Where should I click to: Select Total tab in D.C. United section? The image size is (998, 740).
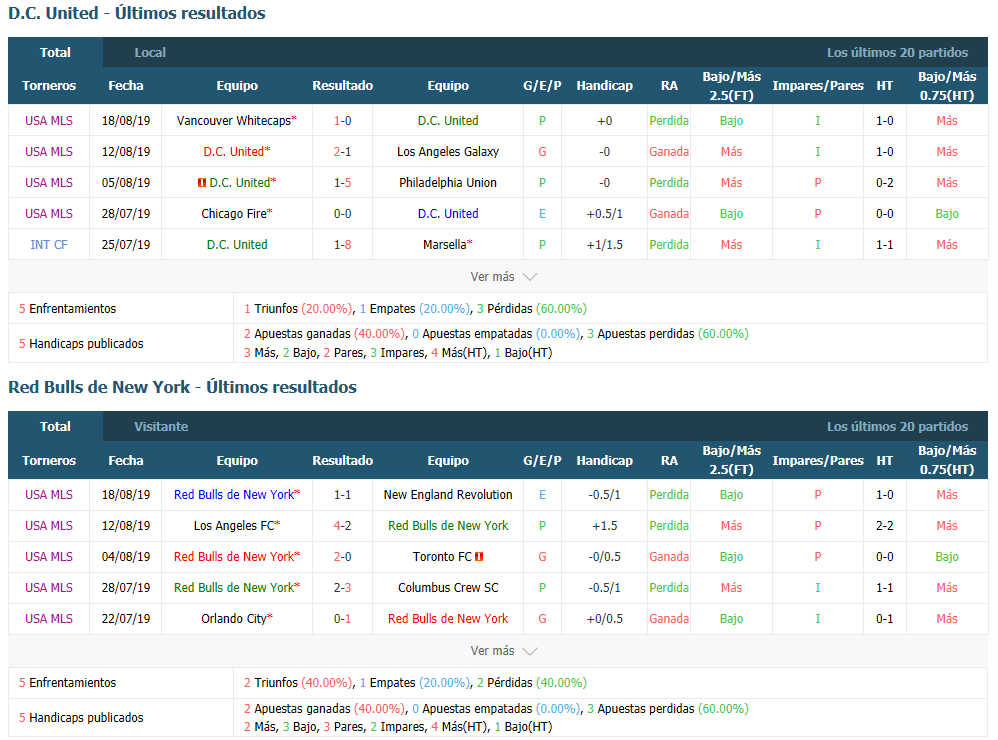coord(55,53)
